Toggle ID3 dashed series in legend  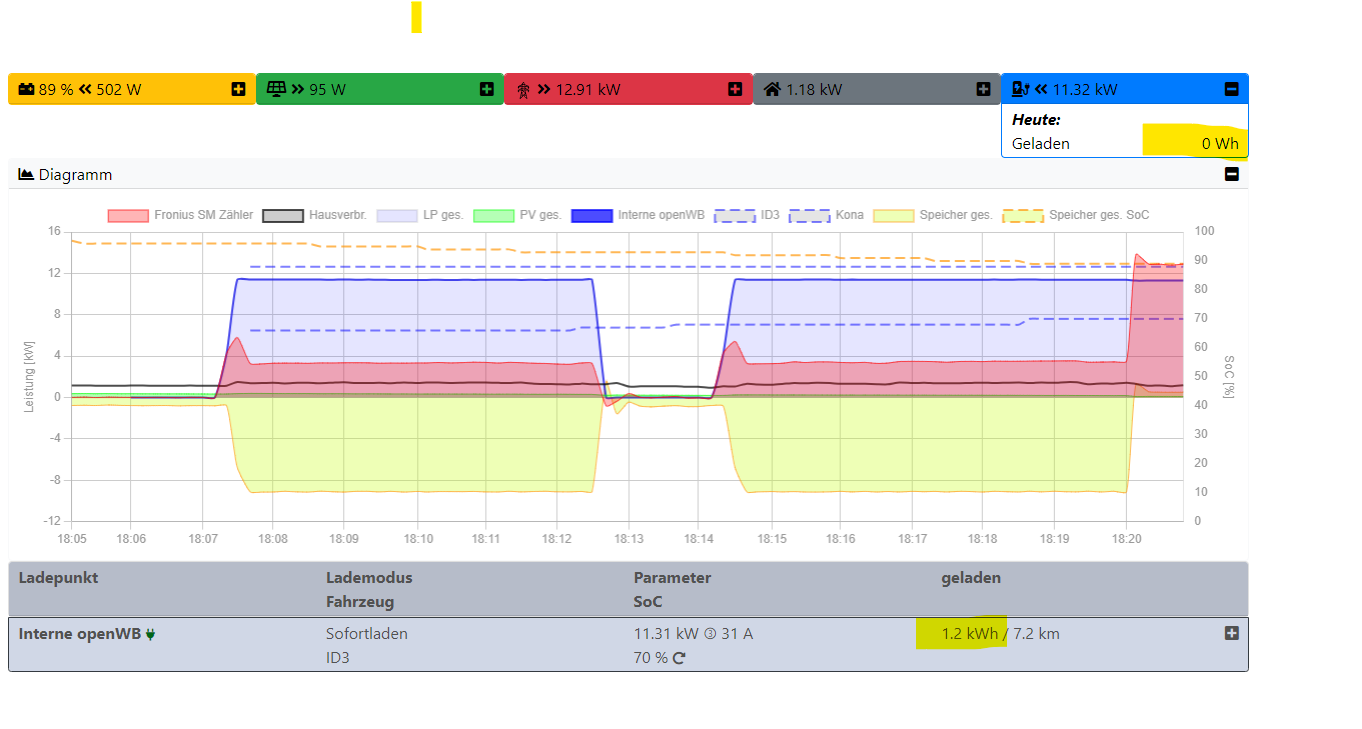[747, 215]
